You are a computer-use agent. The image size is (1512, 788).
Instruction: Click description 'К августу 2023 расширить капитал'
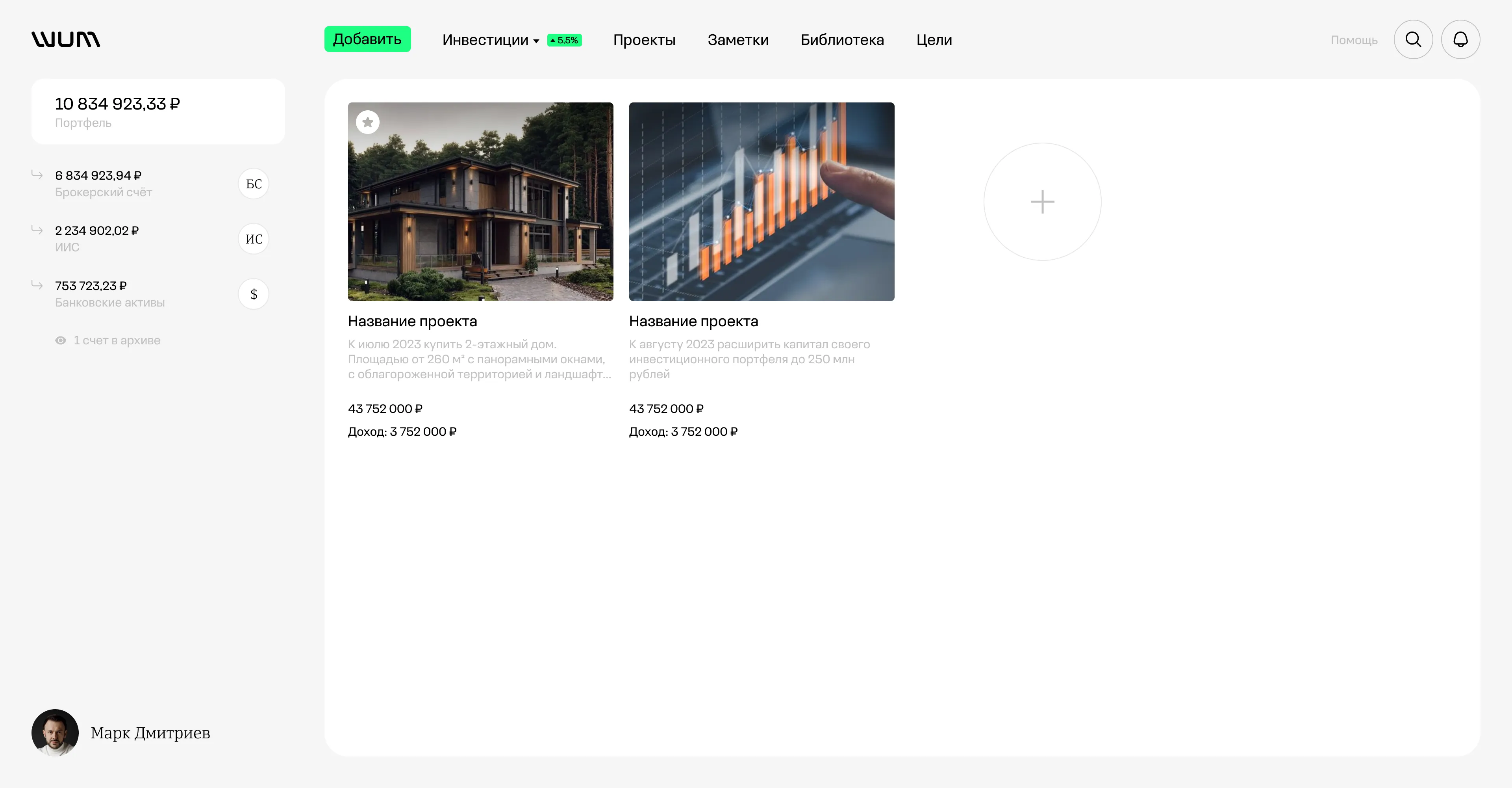(x=749, y=359)
